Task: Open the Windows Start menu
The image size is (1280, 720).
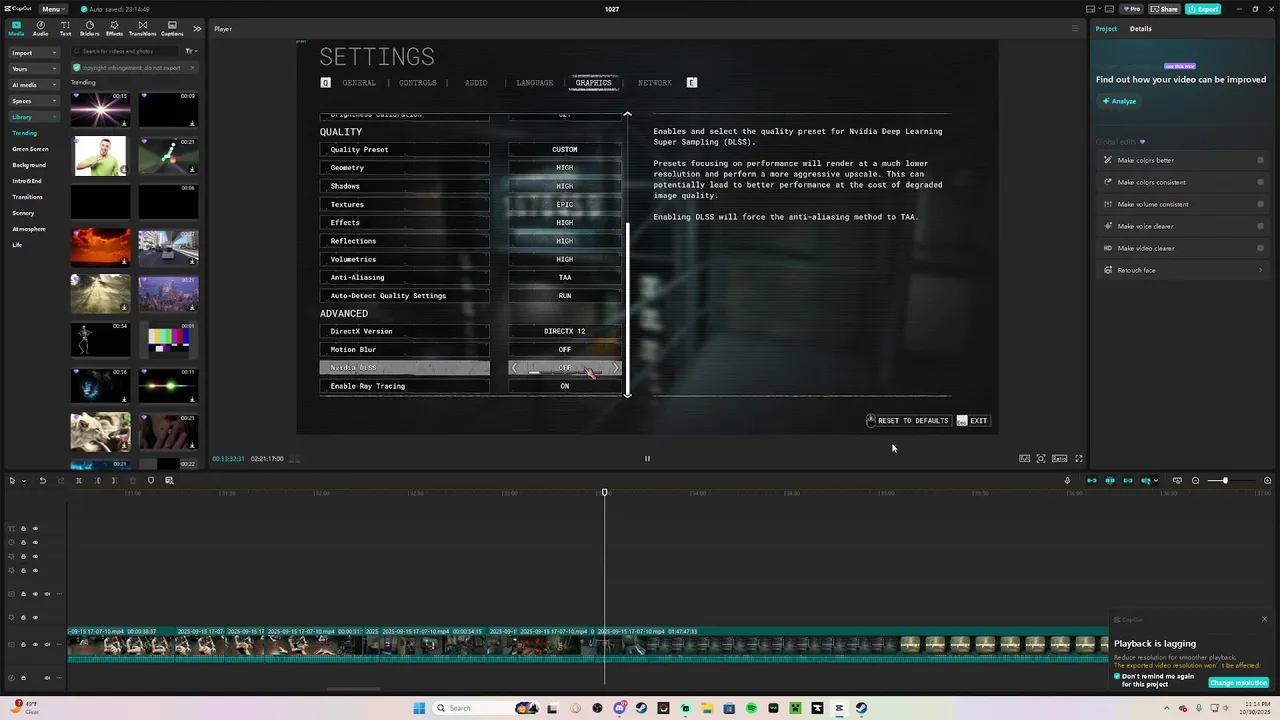Action: point(419,708)
